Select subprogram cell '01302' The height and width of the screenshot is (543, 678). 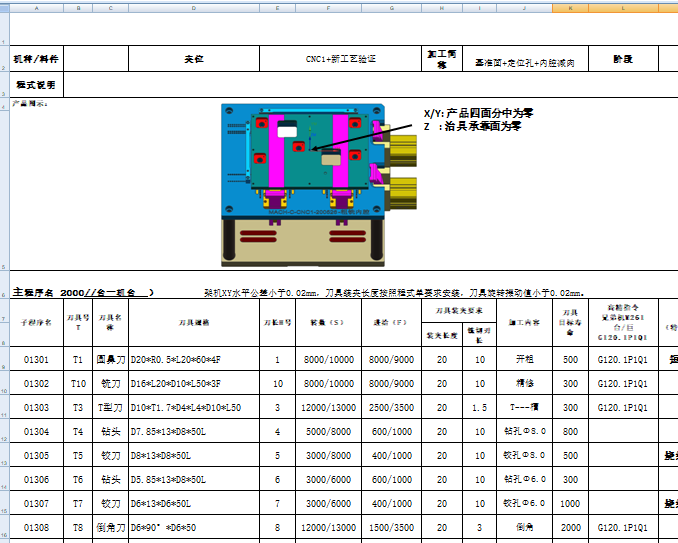[x=36, y=383]
